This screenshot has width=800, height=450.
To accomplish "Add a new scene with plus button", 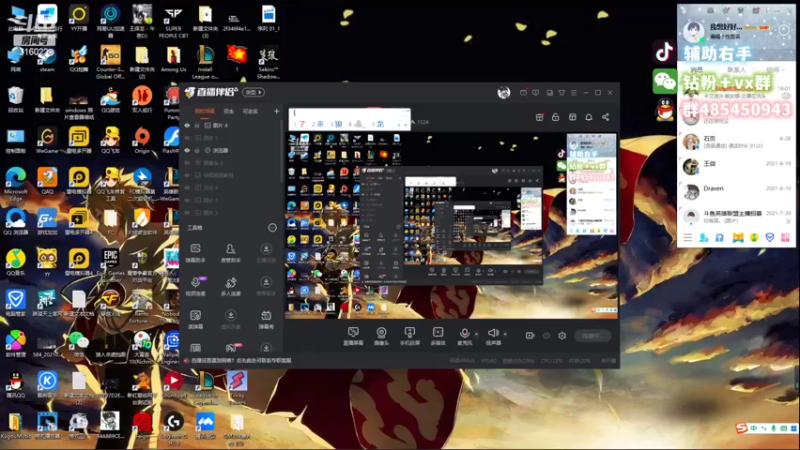I will [277, 111].
